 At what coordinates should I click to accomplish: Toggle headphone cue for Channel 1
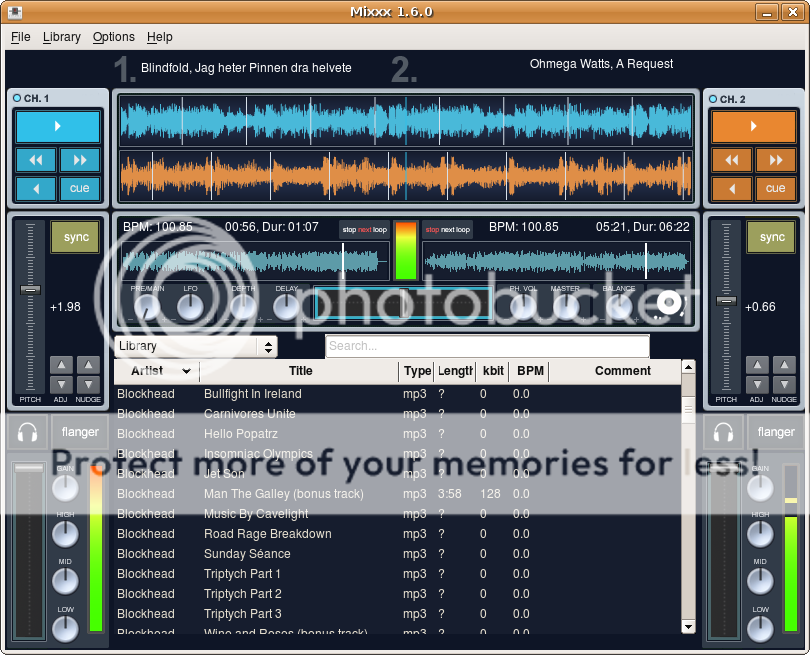click(27, 432)
